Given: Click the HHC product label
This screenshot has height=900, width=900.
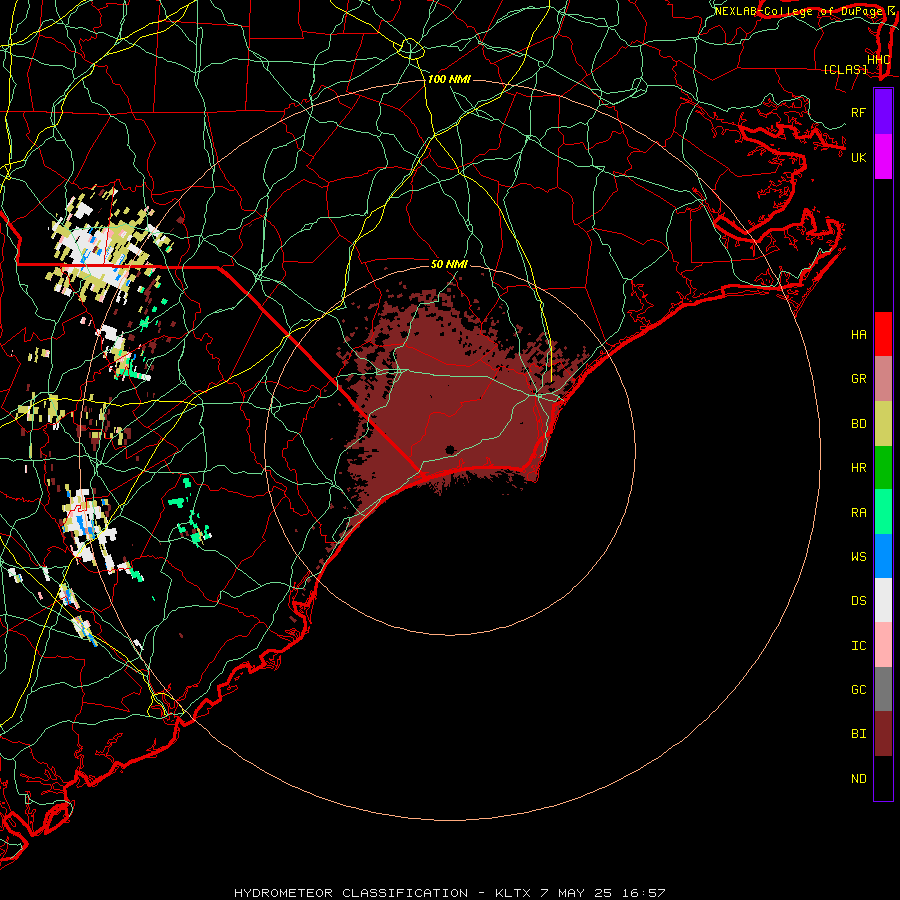Looking at the screenshot, I should tap(878, 60).
